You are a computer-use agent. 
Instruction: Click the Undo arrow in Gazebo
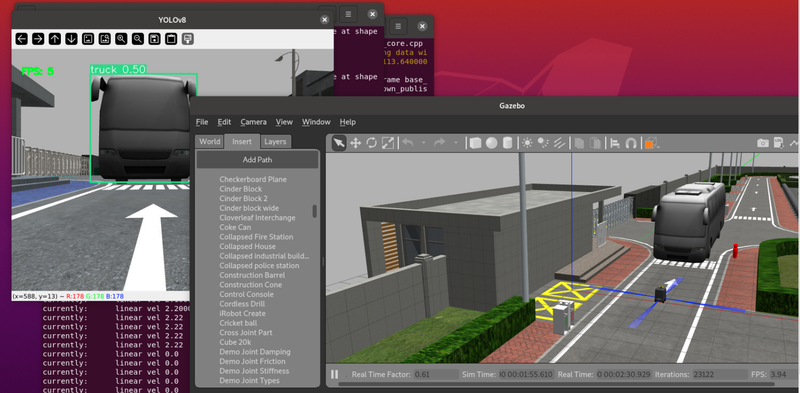(408, 143)
